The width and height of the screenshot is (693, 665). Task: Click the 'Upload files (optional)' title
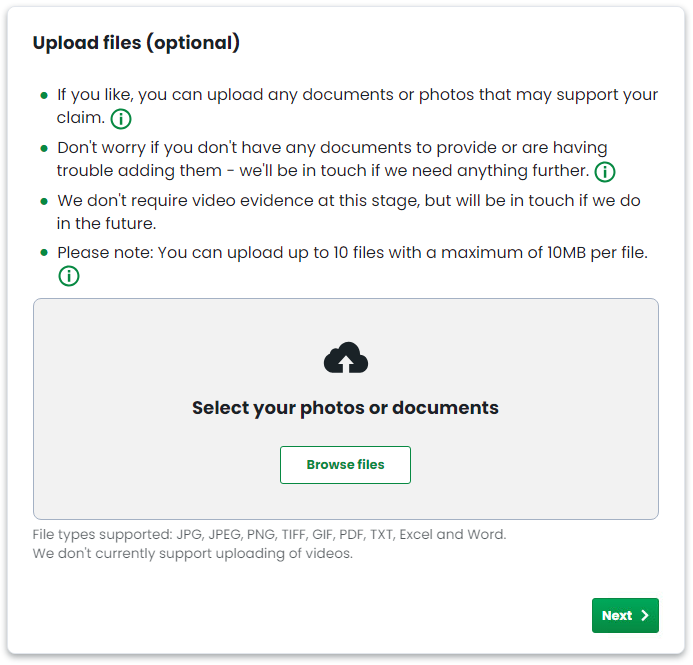(x=136, y=43)
